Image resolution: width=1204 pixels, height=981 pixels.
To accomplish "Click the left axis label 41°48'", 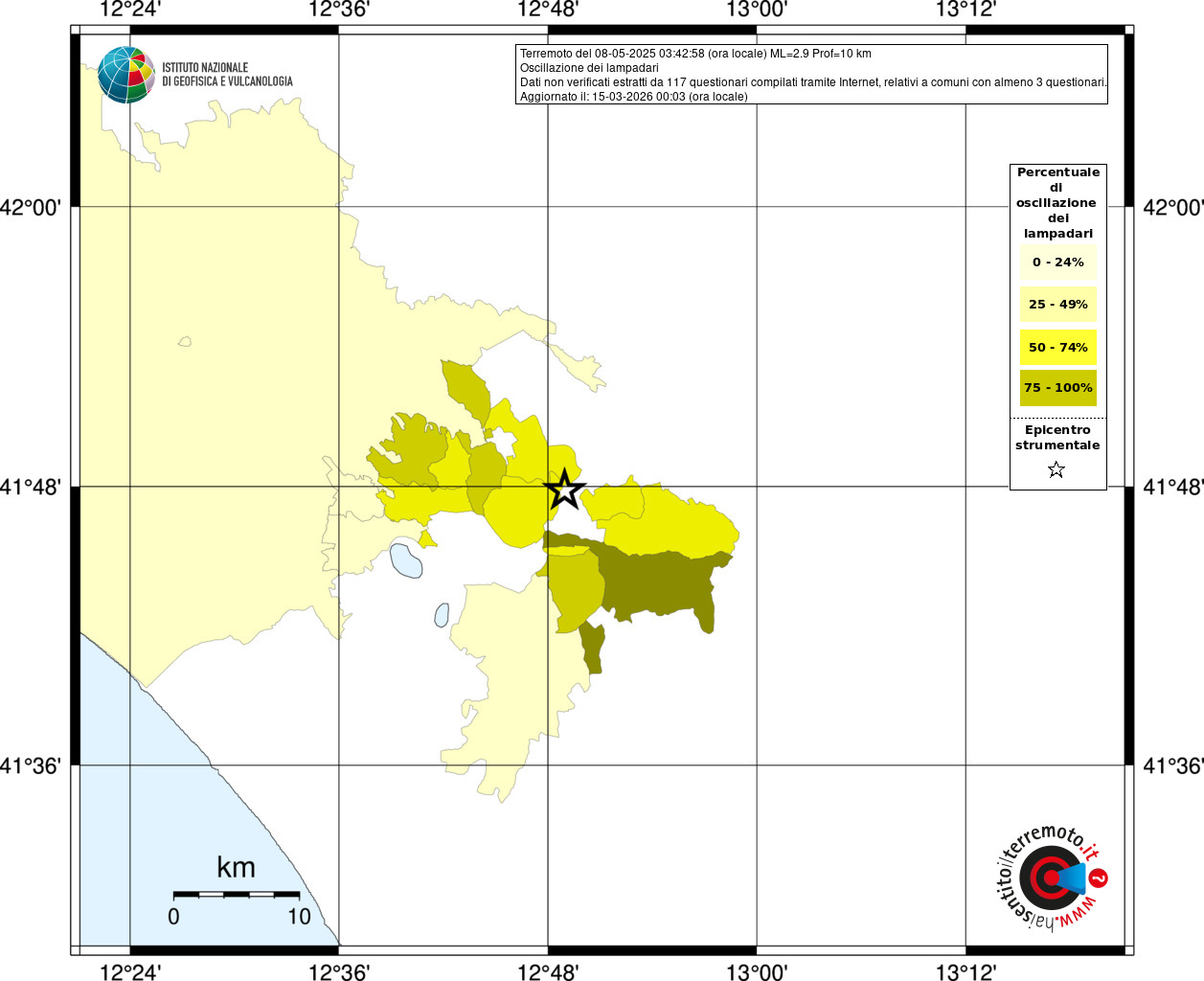I will pyautogui.click(x=31, y=487).
